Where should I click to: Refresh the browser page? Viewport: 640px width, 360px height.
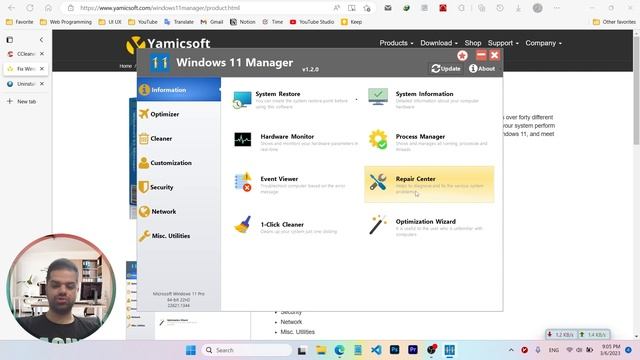tap(30, 8)
